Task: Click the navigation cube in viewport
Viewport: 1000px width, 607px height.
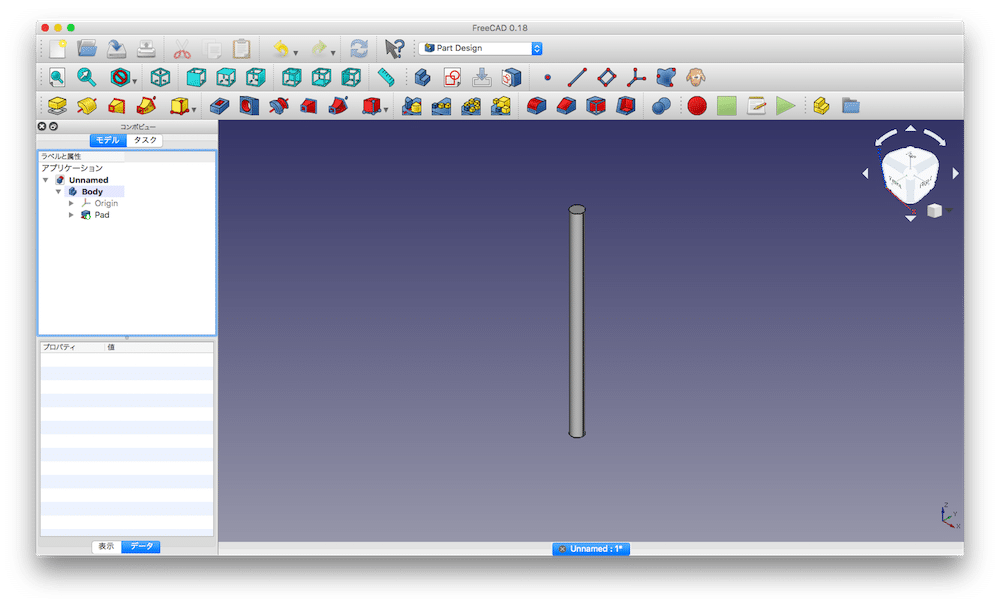Action: (x=909, y=174)
